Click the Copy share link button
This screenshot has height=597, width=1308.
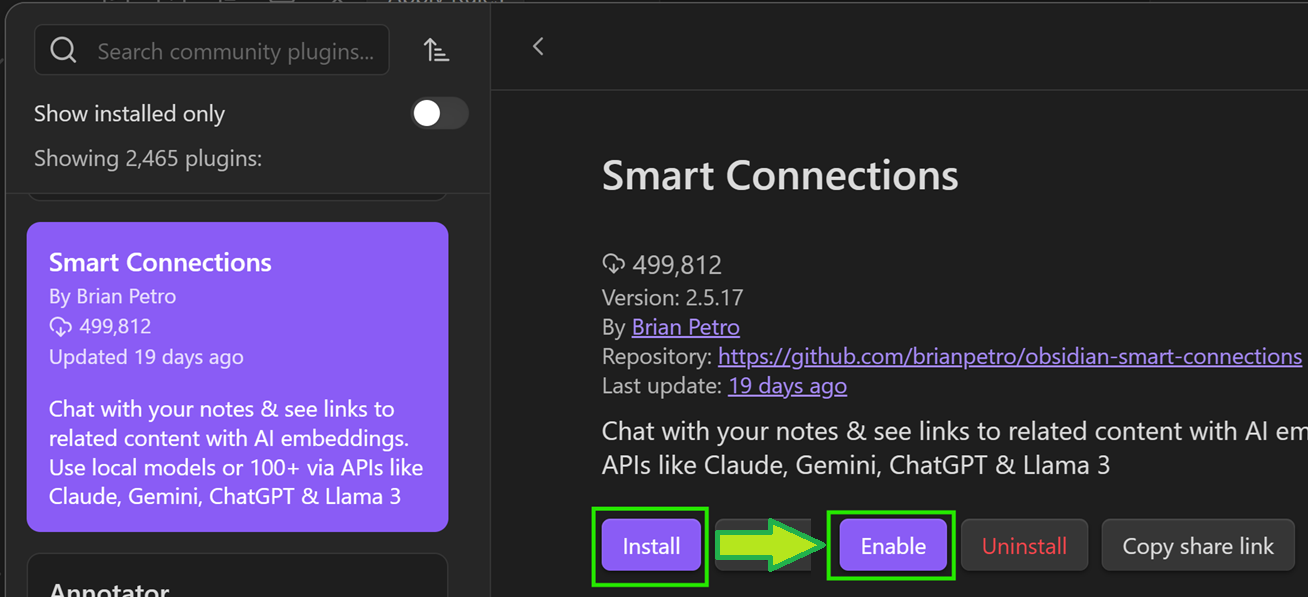[x=1197, y=545]
